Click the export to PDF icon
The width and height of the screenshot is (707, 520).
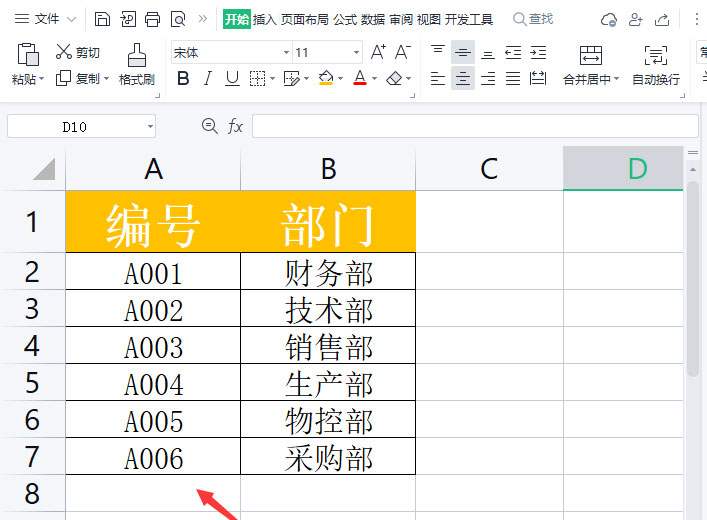(x=128, y=19)
